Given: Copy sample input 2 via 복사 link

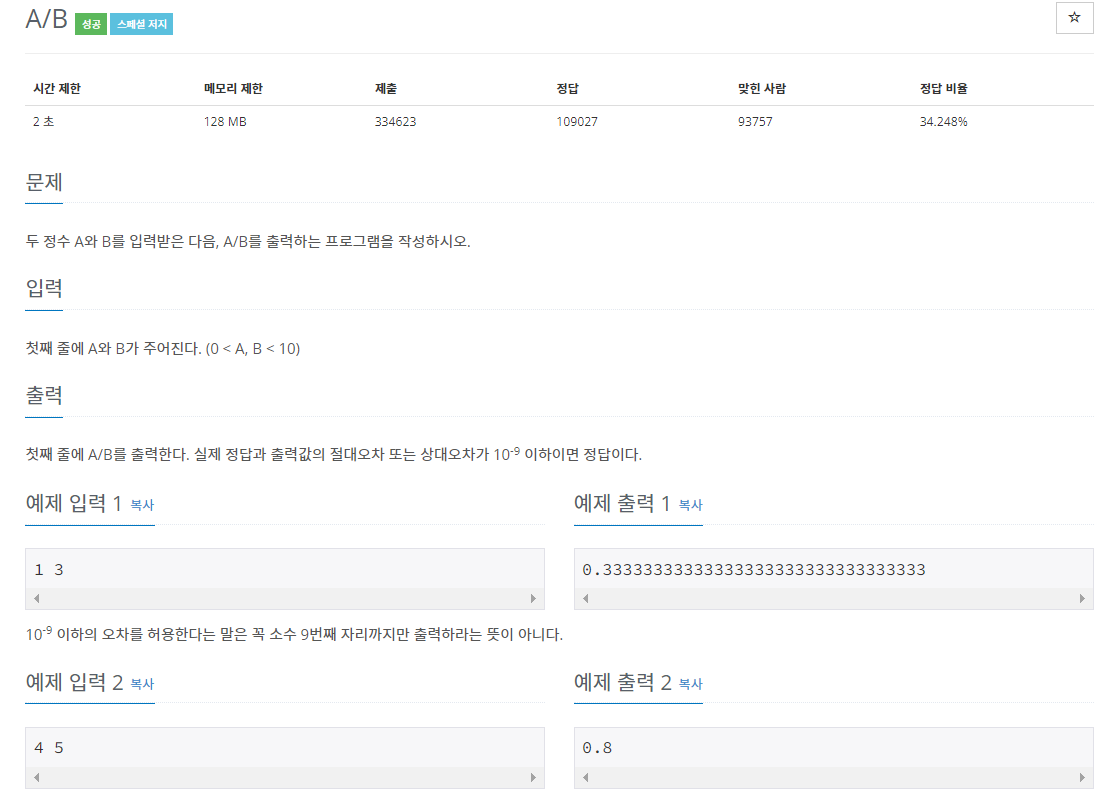Looking at the screenshot, I should point(142,684).
